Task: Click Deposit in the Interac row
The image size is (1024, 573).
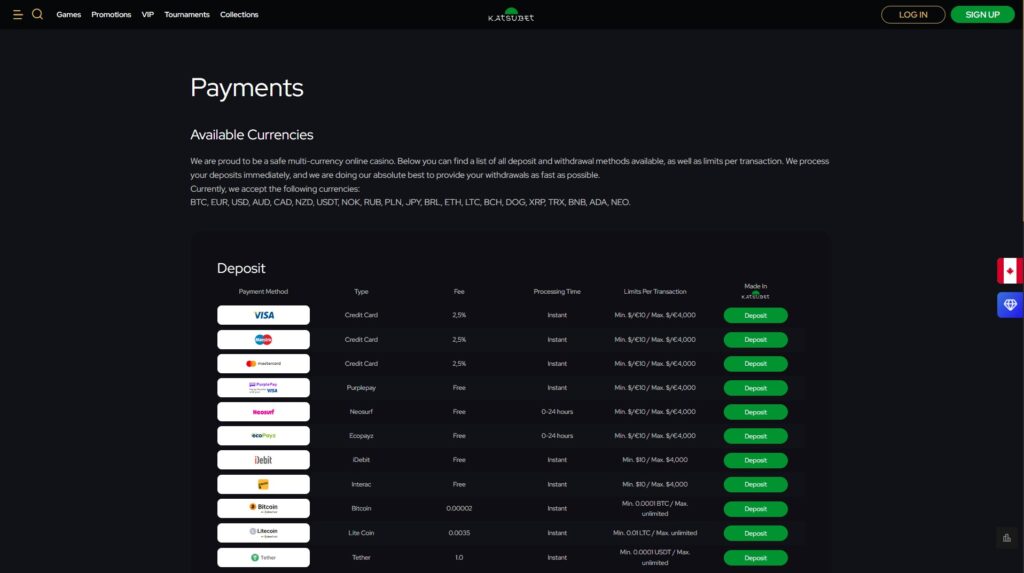Action: [756, 485]
